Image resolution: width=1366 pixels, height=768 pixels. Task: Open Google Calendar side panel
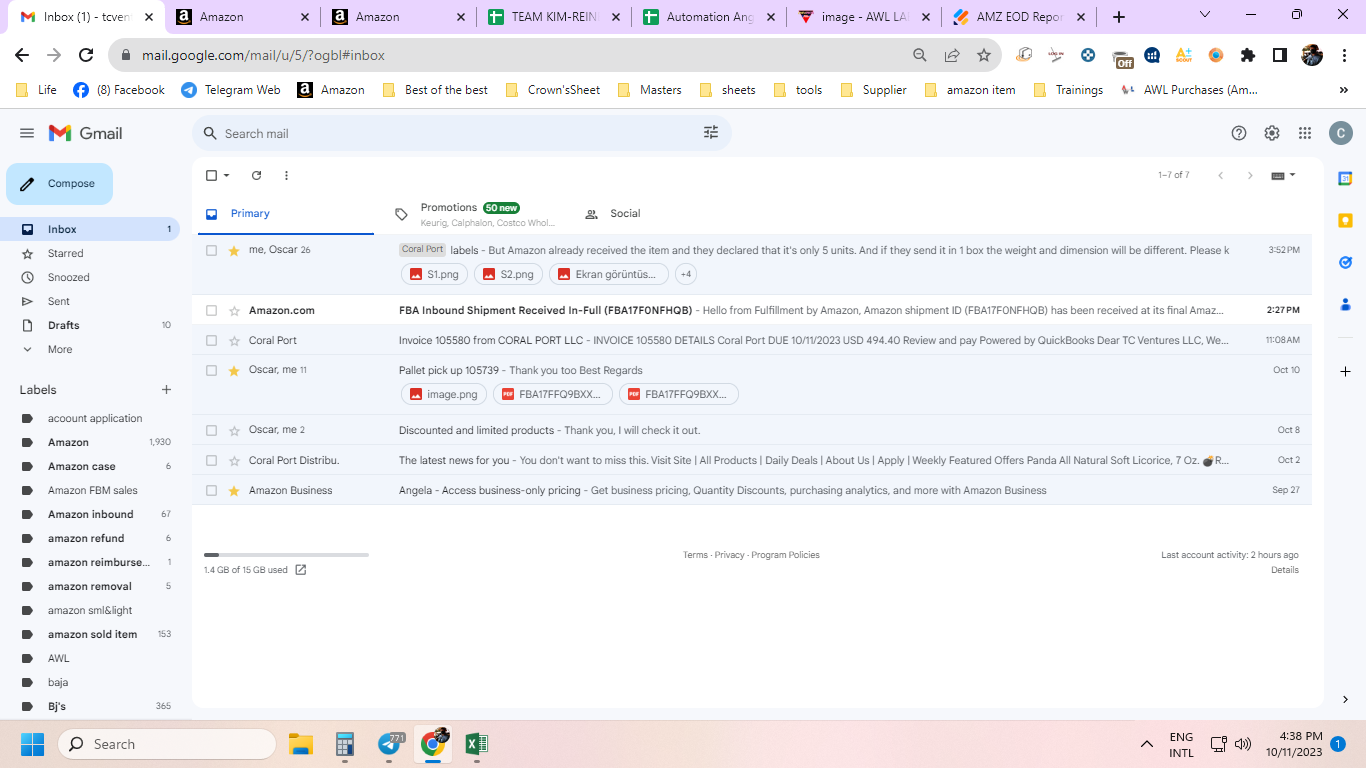tap(1345, 178)
